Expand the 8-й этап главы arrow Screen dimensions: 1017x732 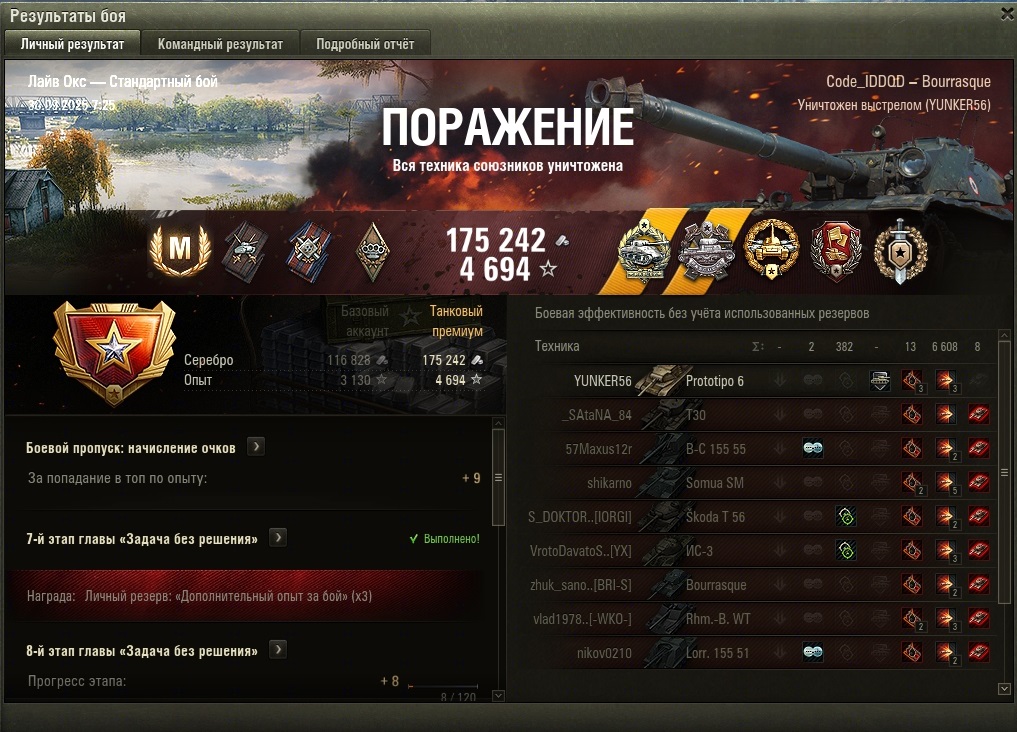pos(278,650)
